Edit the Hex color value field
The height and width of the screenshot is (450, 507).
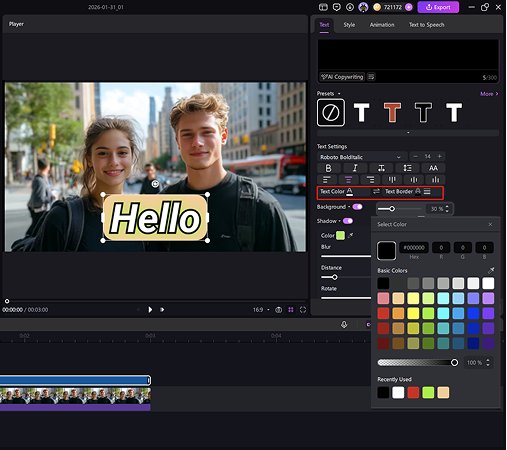414,248
